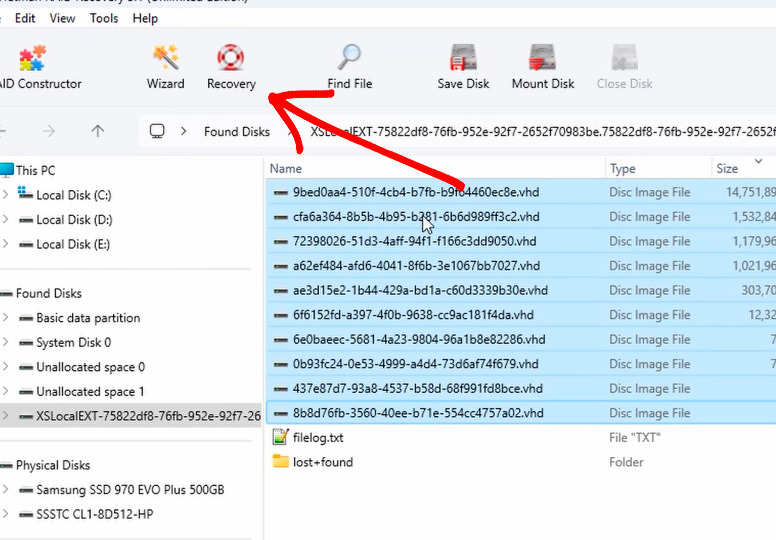
Task: Select the cfa6a364-8b5b-4b95 vhd file
Action: pyautogui.click(x=416, y=217)
